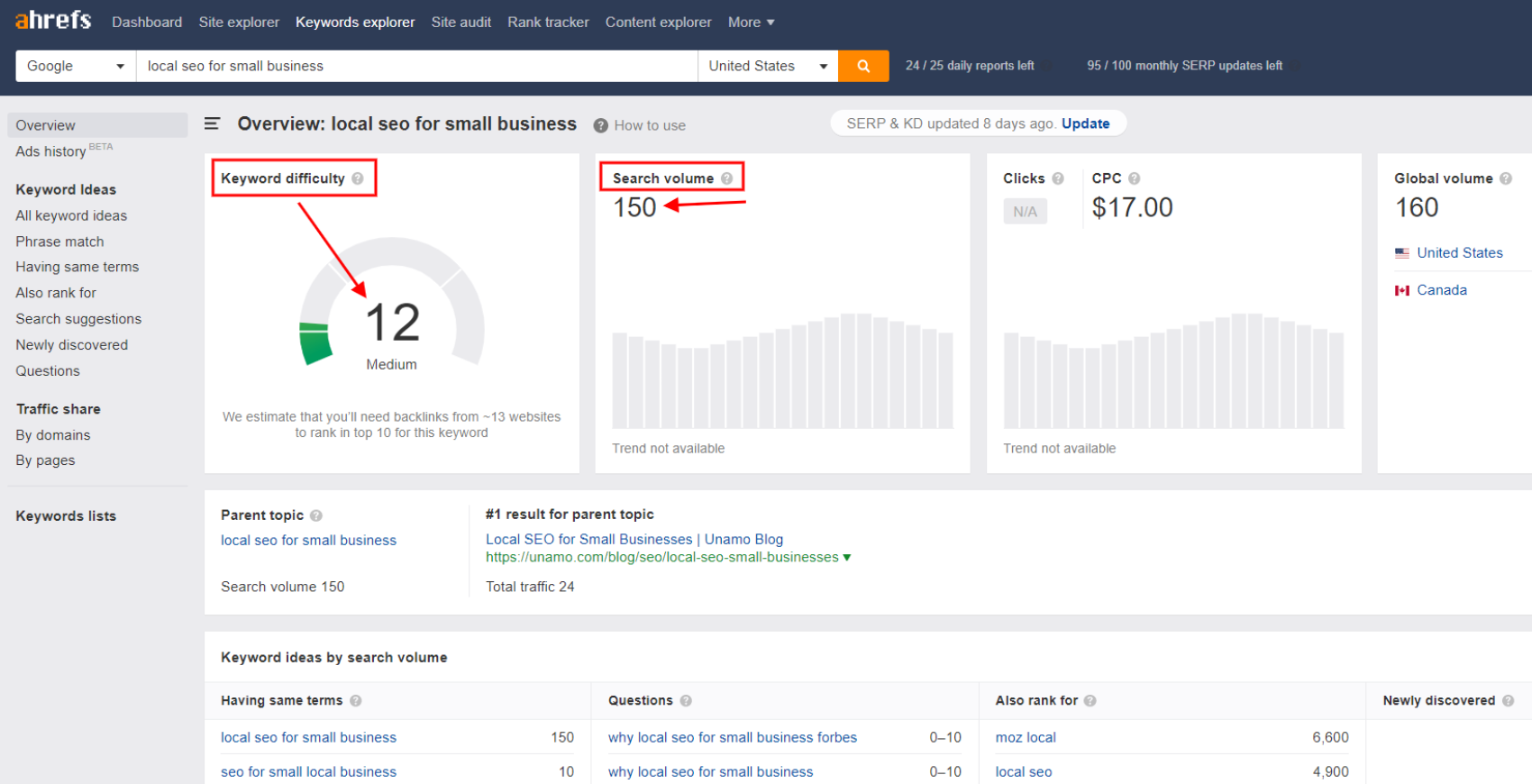This screenshot has width=1532, height=784.
Task: Click Update to refresh SERP and KD
Action: pyautogui.click(x=1085, y=123)
